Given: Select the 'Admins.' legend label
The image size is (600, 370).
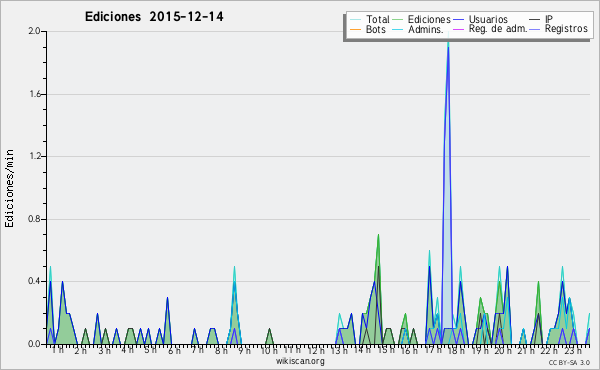Looking at the screenshot, I should click(426, 29).
